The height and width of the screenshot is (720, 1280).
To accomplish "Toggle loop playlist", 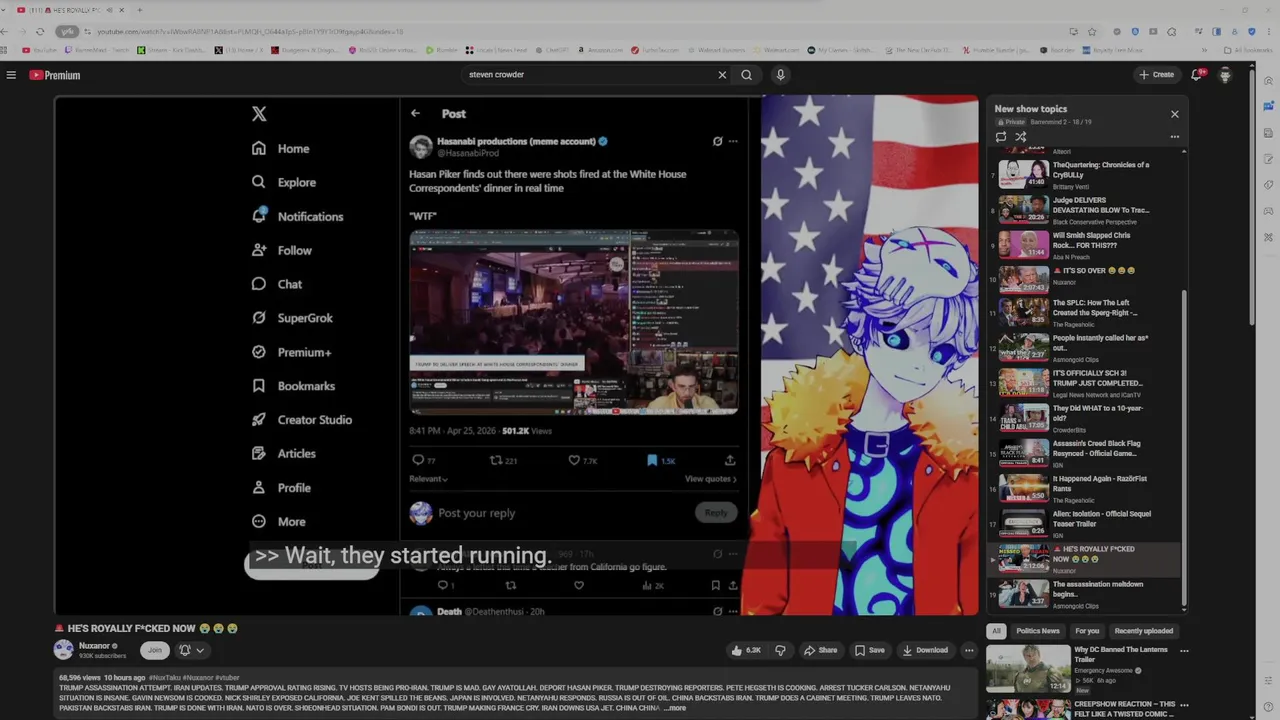I will click(x=1001, y=137).
